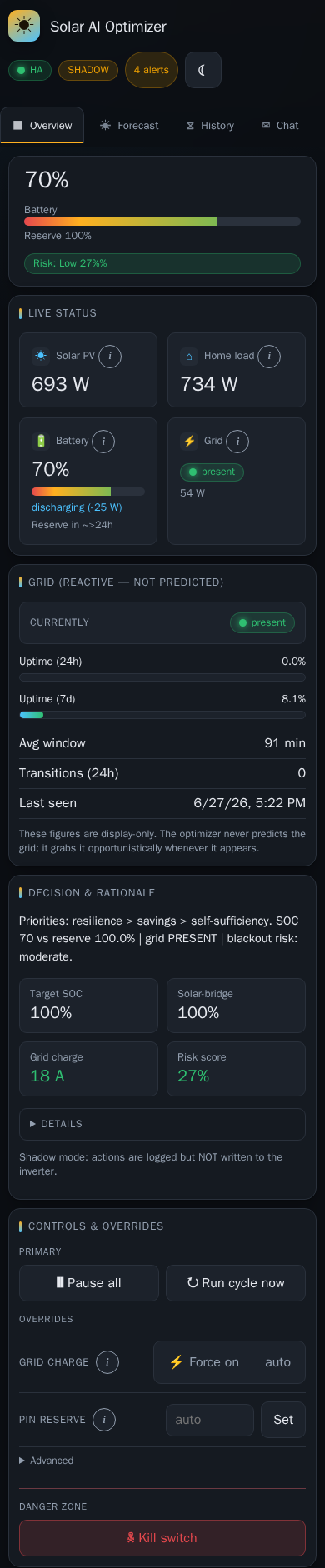This screenshot has width=325, height=1568.
Task: Open Grid Charge info icon
Action: pyautogui.click(x=107, y=1362)
